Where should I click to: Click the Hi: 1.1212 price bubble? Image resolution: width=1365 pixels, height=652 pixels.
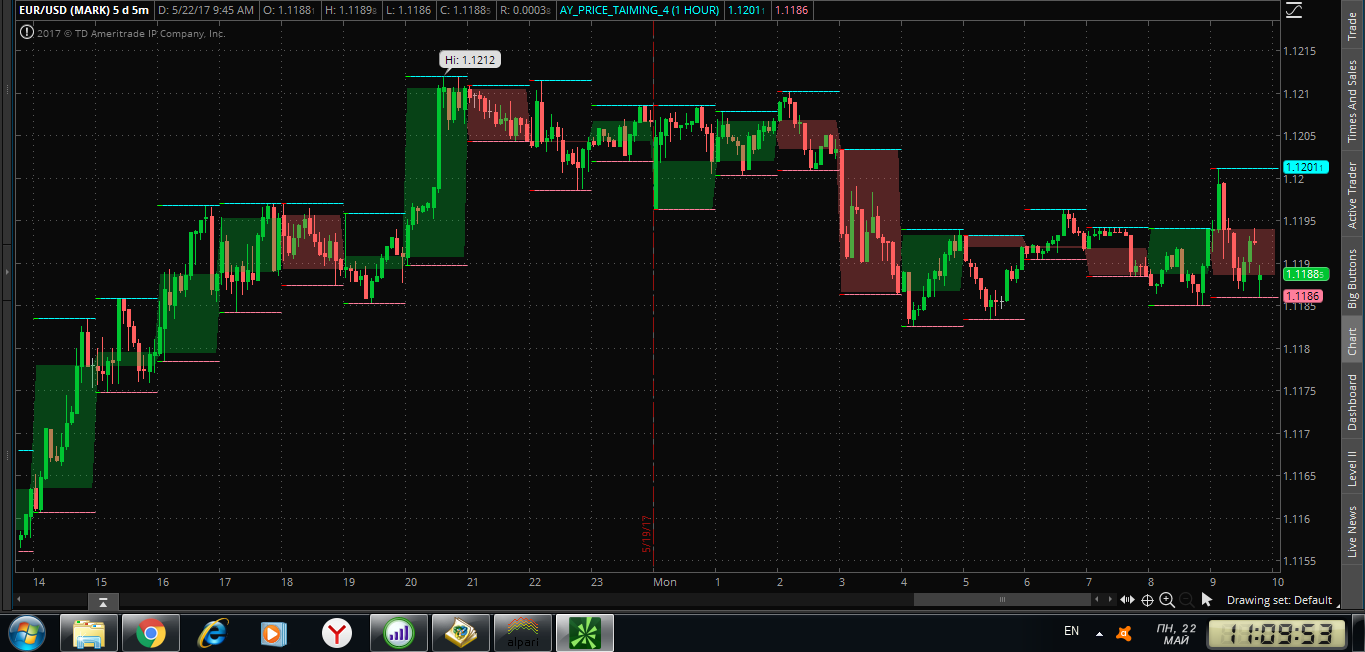coord(470,60)
